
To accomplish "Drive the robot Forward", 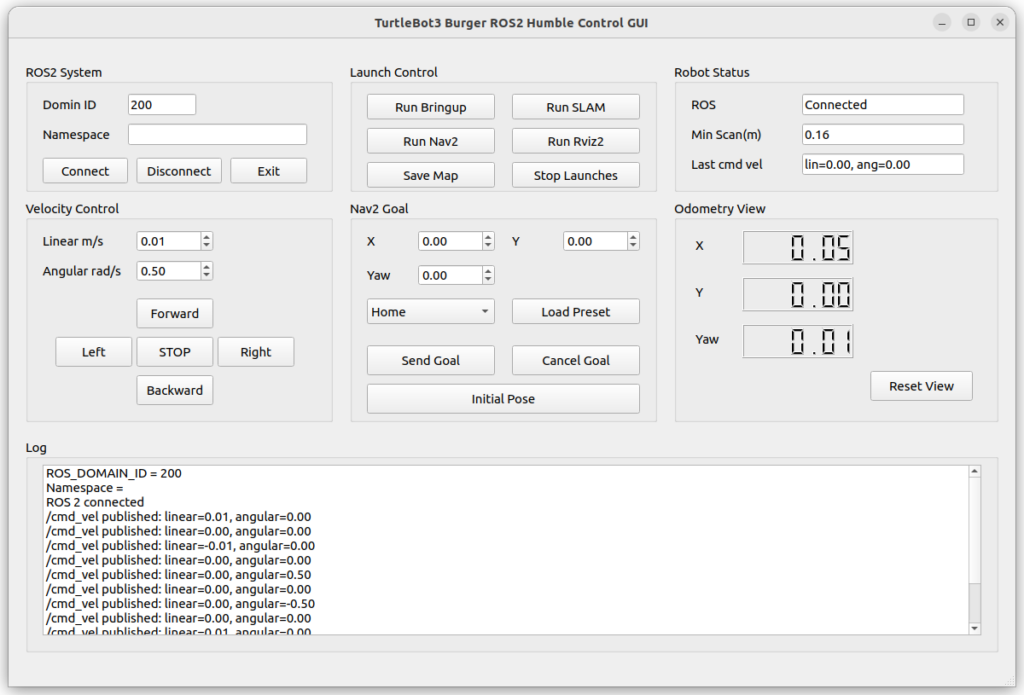I will click(x=174, y=314).
